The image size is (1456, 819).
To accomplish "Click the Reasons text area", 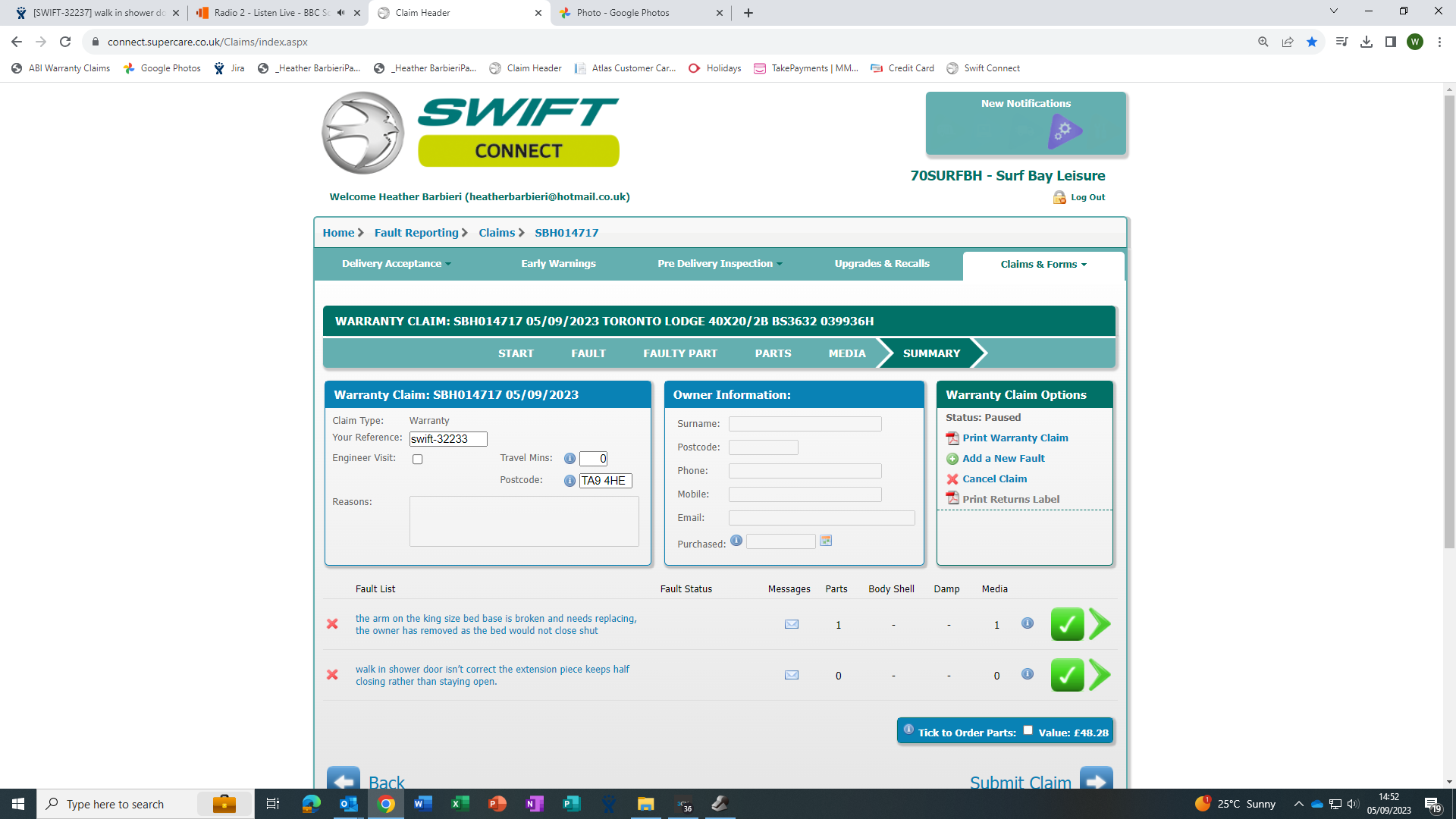I will click(x=523, y=521).
